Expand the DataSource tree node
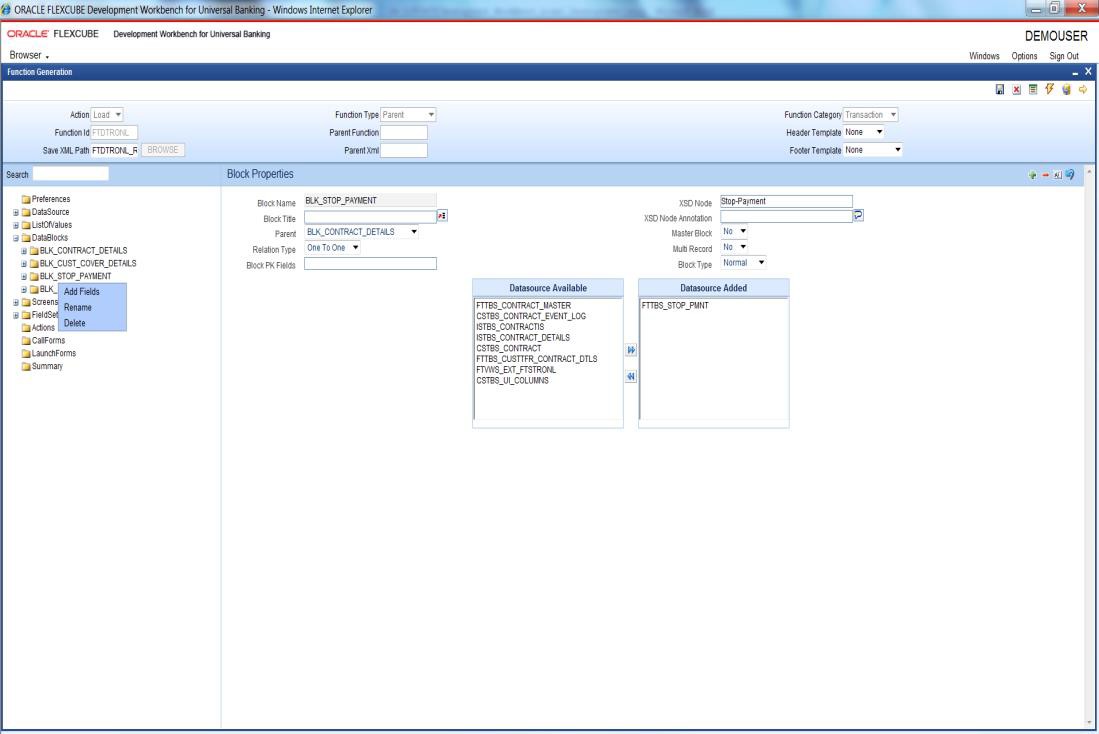Screen dimensions: 1099x734 coord(16,212)
